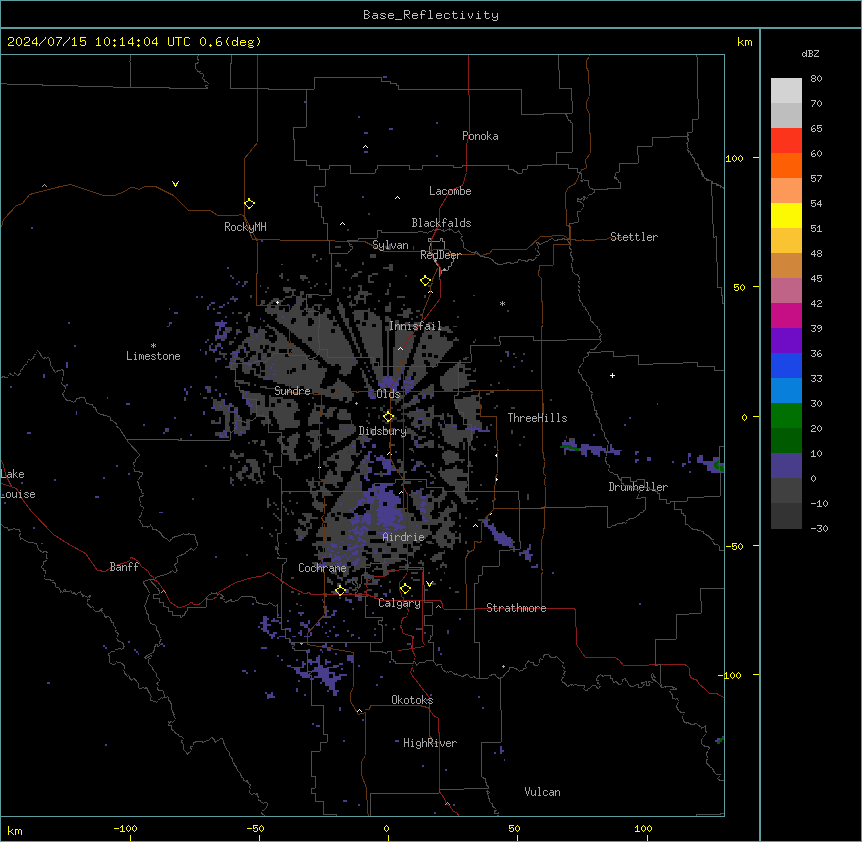Select the yellow V marker northwest of RockyMH
The image size is (862, 842).
click(175, 184)
